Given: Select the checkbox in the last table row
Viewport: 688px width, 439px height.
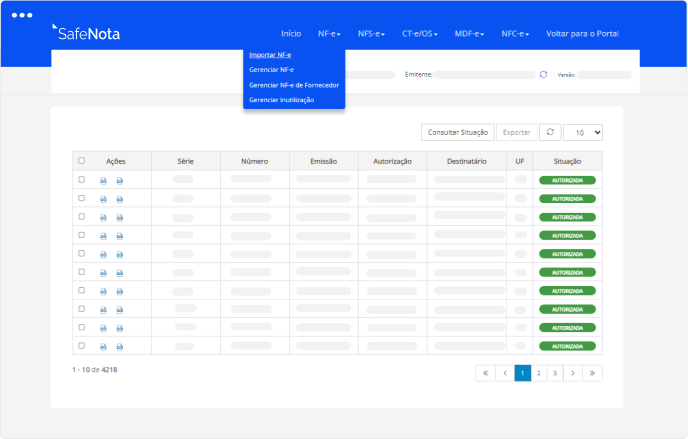Looking at the screenshot, I should point(82,345).
